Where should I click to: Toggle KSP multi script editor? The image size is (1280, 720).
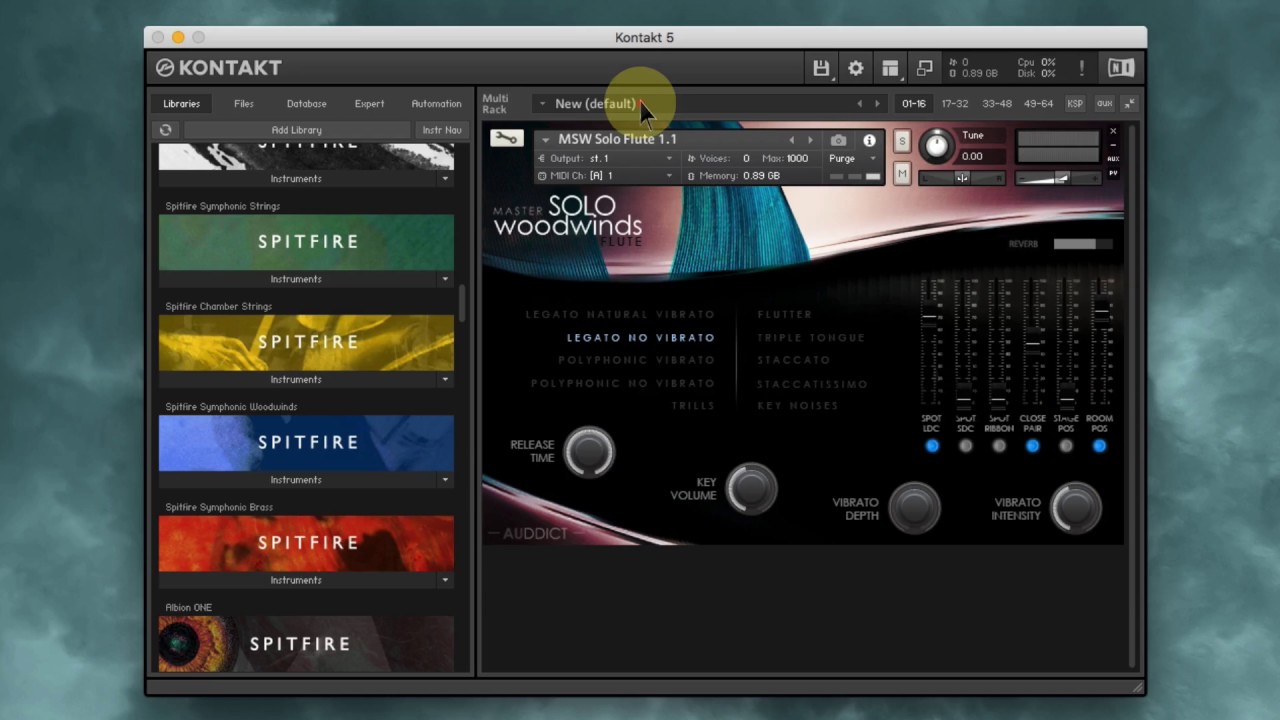point(1075,104)
